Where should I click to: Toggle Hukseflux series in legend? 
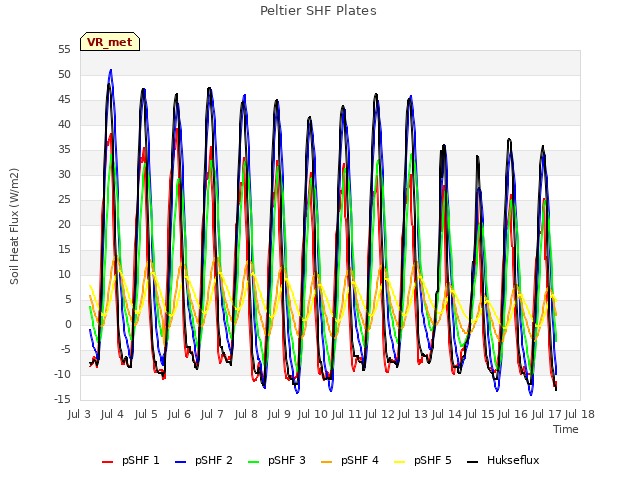[x=503, y=460]
